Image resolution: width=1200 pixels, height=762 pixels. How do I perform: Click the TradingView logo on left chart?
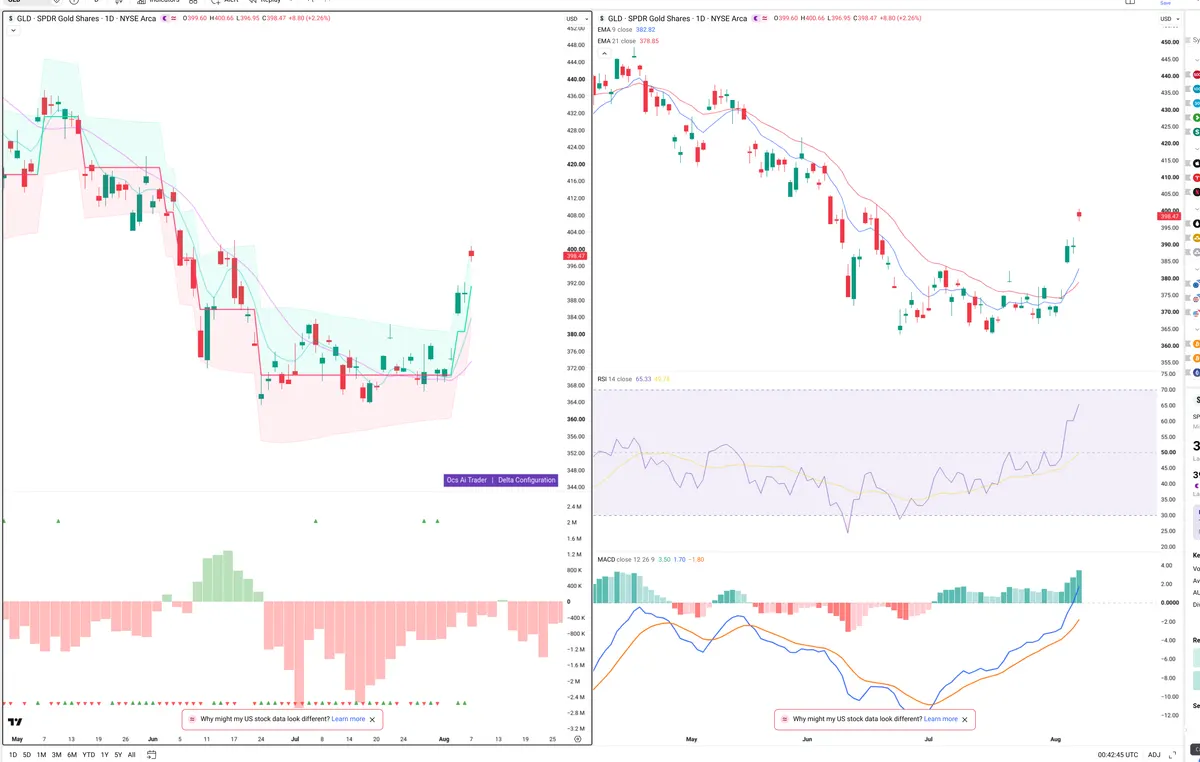coord(15,722)
